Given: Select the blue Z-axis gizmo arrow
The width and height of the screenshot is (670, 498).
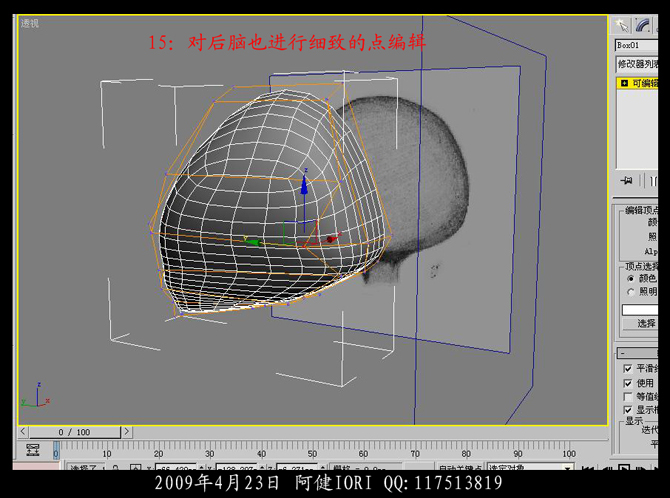Looking at the screenshot, I should coord(304,185).
